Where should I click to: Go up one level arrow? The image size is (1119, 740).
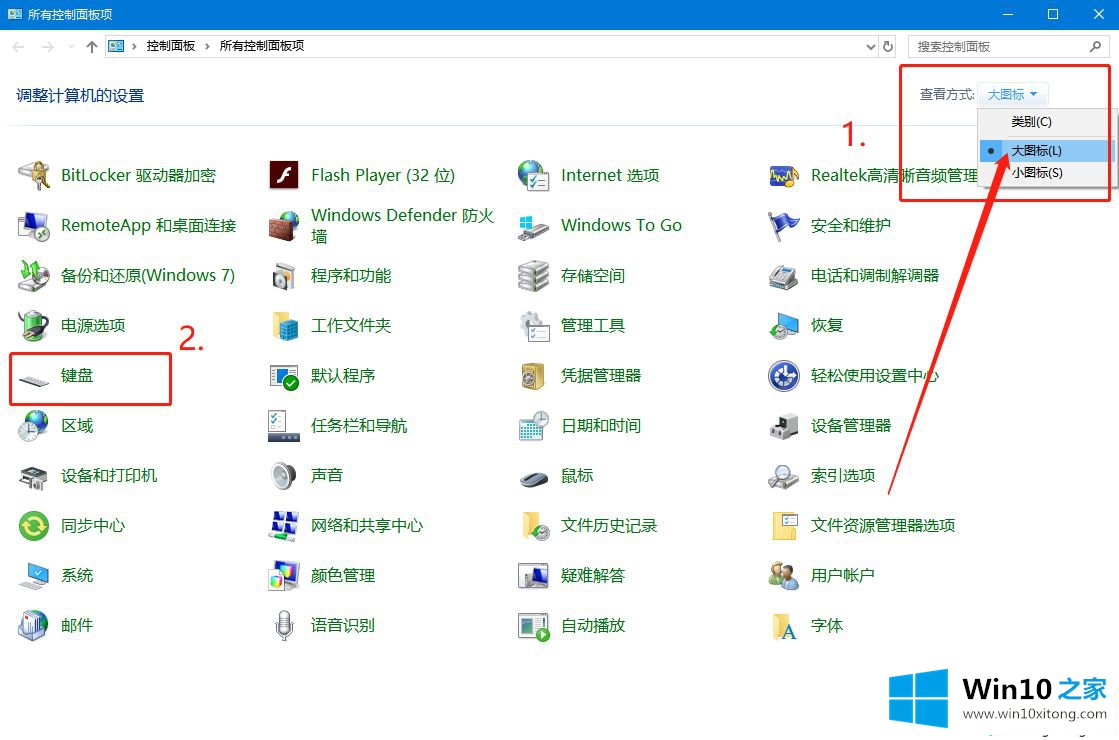coord(91,46)
